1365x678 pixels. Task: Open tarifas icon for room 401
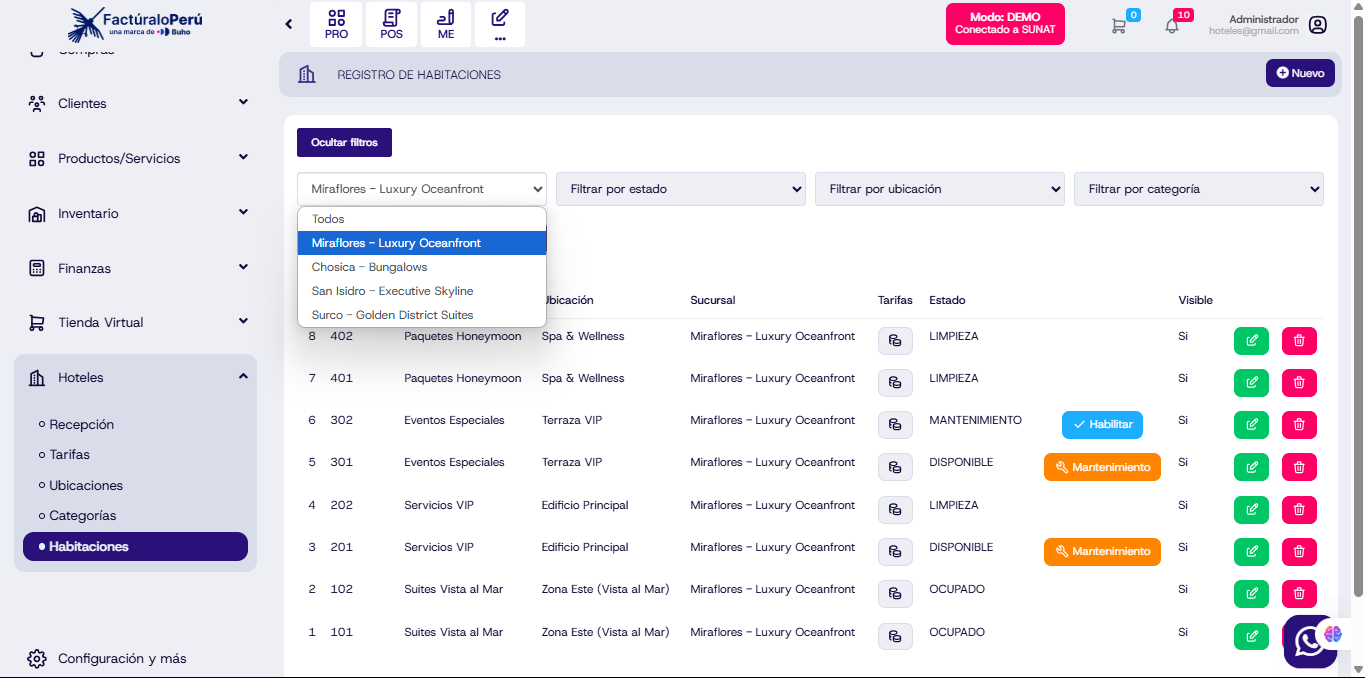[895, 383]
